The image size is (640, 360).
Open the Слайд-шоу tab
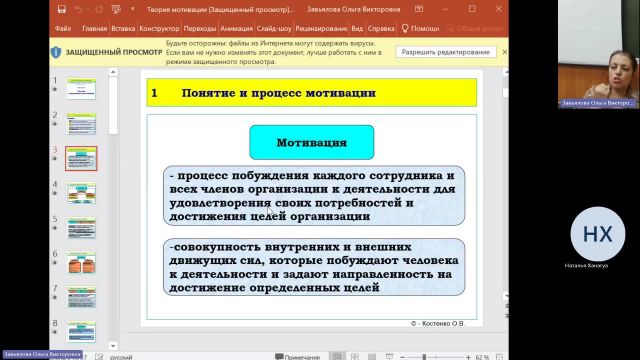coord(274,29)
